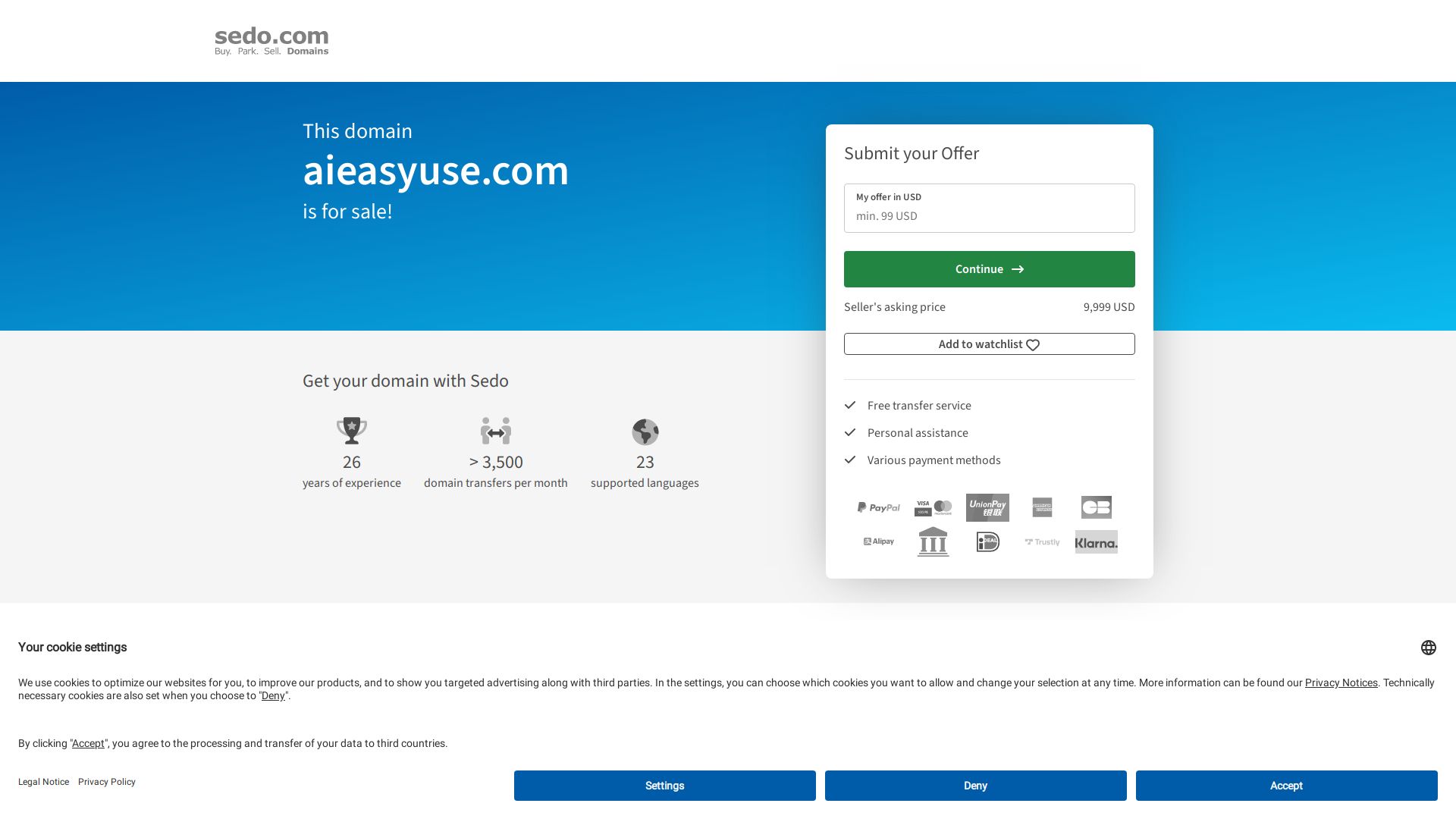Select the UnionPay payment icon
1456x819 pixels.
(987, 507)
